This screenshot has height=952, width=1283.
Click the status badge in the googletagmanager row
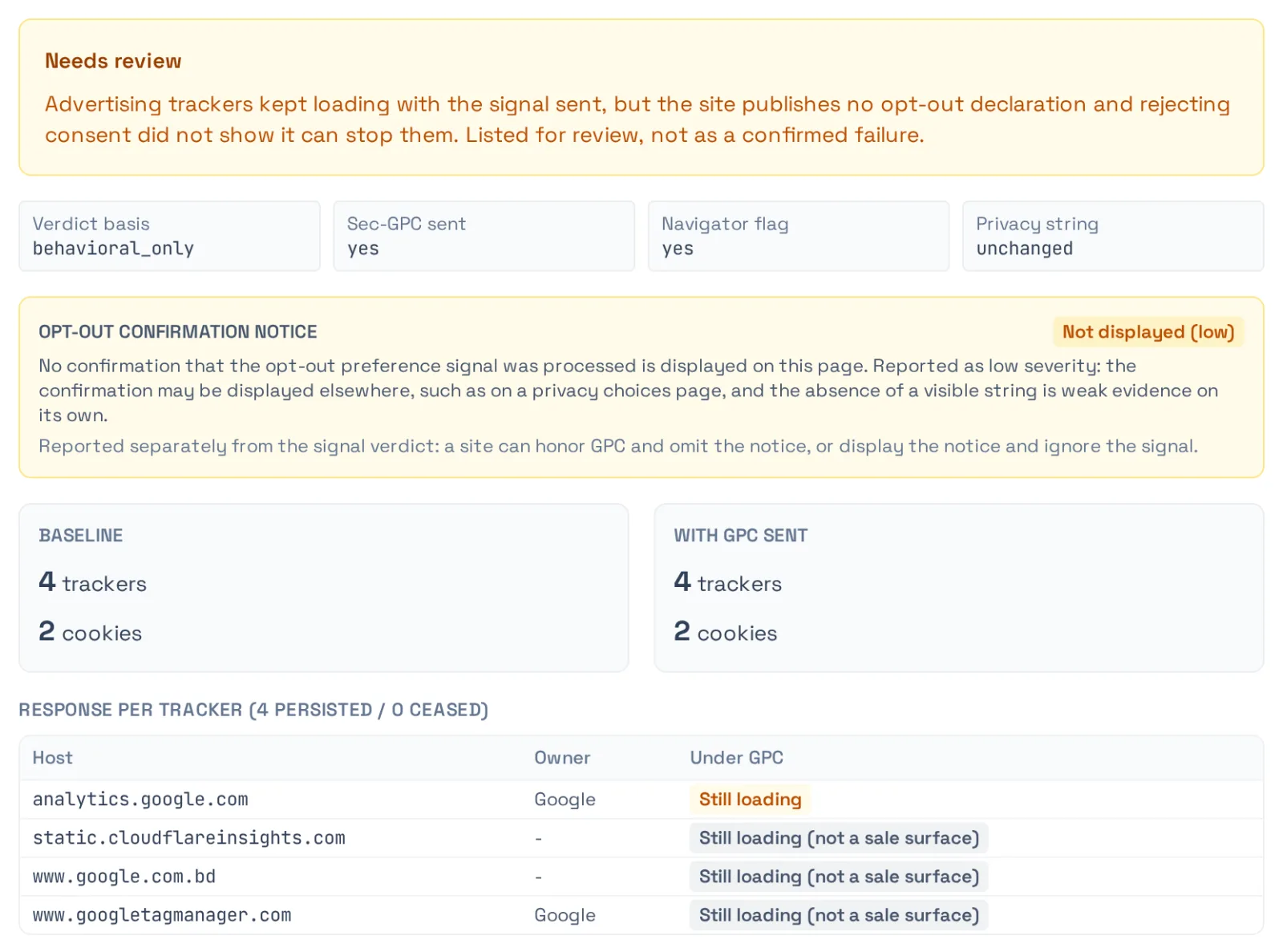click(839, 915)
